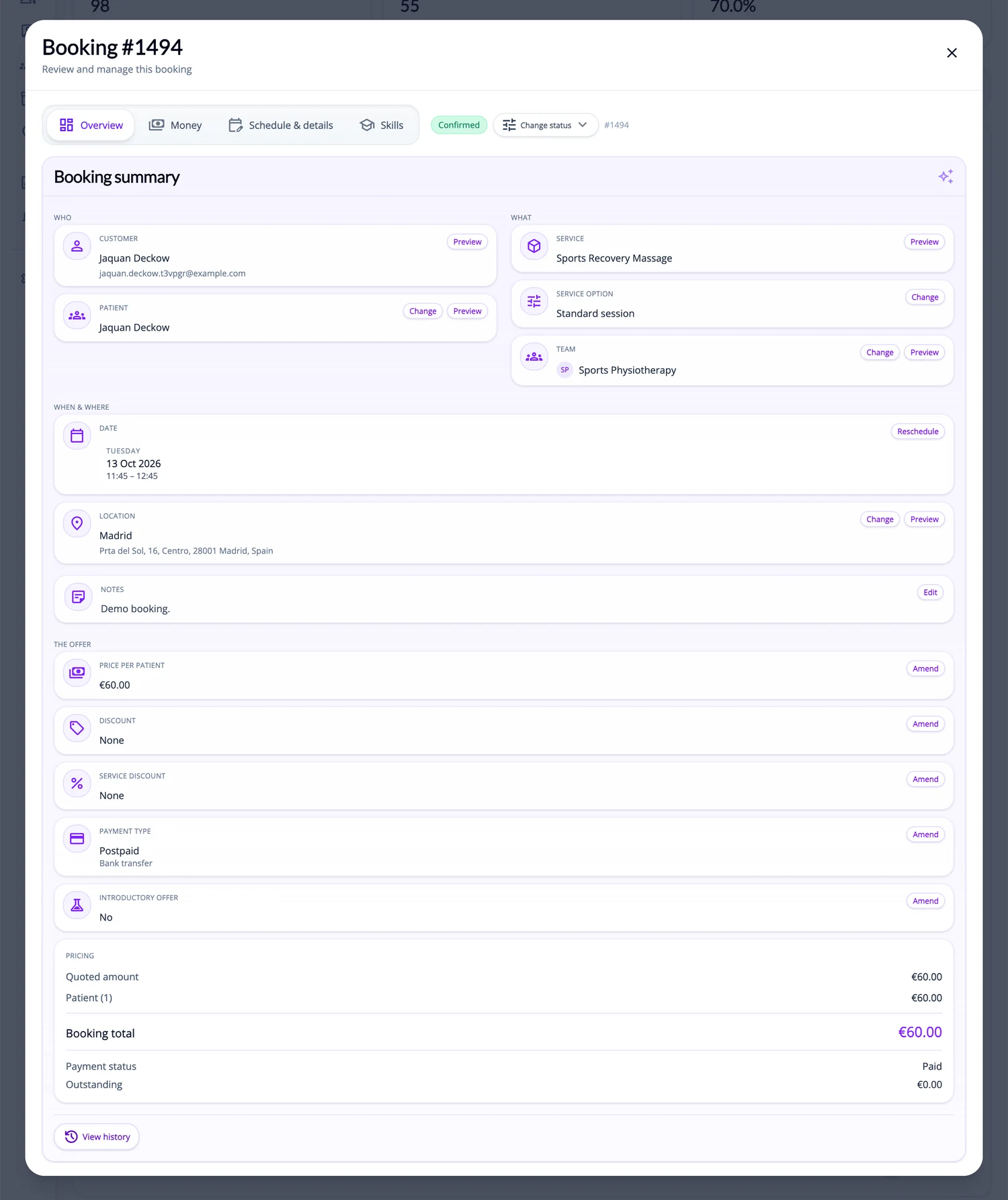
Task: Change the Madrid location
Action: pyautogui.click(x=880, y=519)
